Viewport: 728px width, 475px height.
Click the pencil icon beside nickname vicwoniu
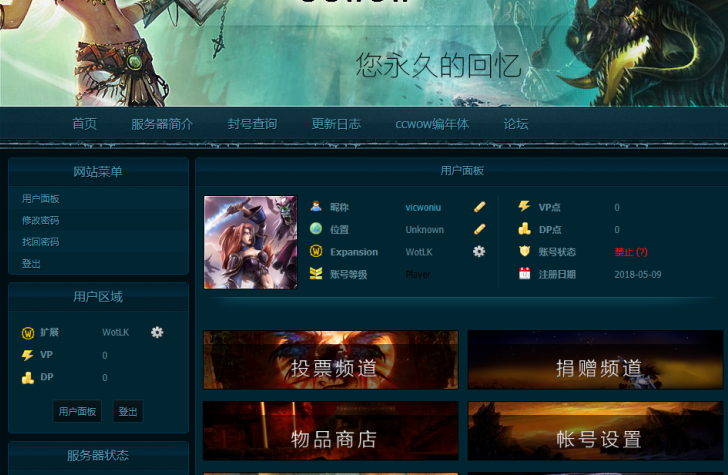coord(479,207)
